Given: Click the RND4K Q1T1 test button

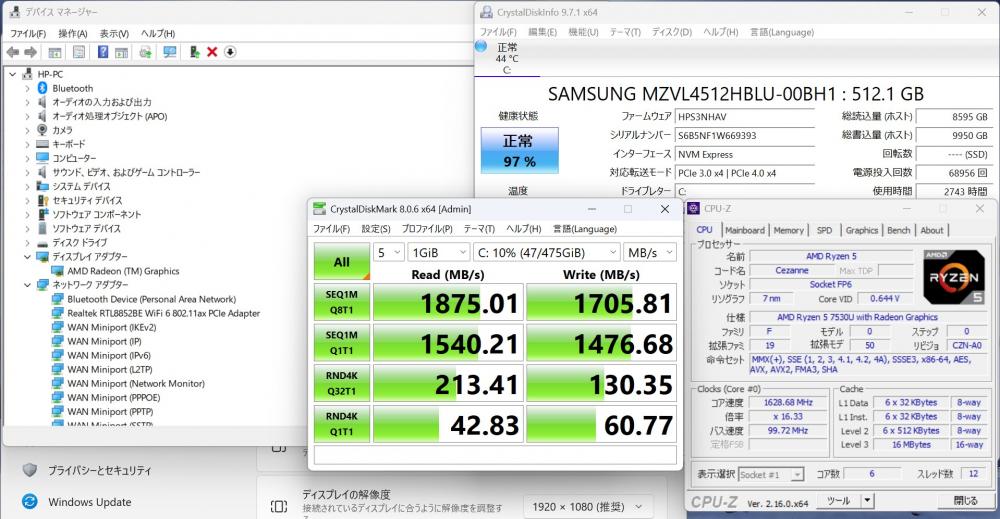Looking at the screenshot, I should (x=342, y=424).
